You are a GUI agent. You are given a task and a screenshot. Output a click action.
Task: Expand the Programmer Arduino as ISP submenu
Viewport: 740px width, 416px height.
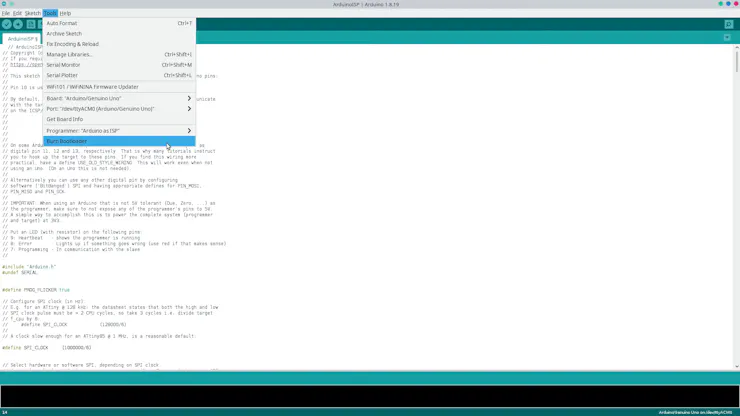(119, 131)
